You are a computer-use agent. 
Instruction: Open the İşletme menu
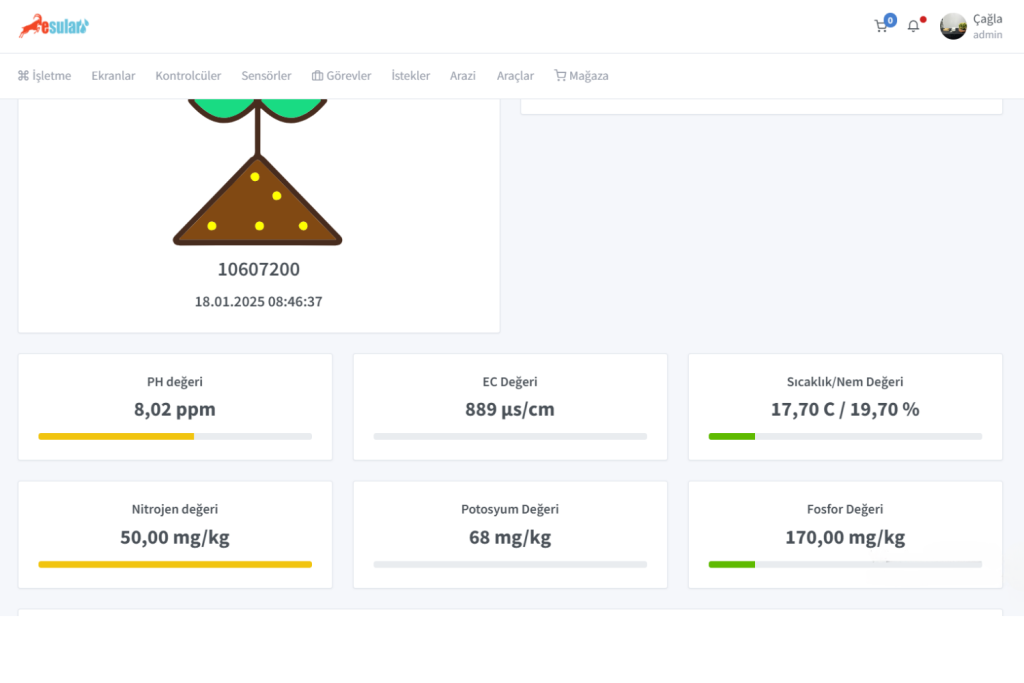pos(44,75)
